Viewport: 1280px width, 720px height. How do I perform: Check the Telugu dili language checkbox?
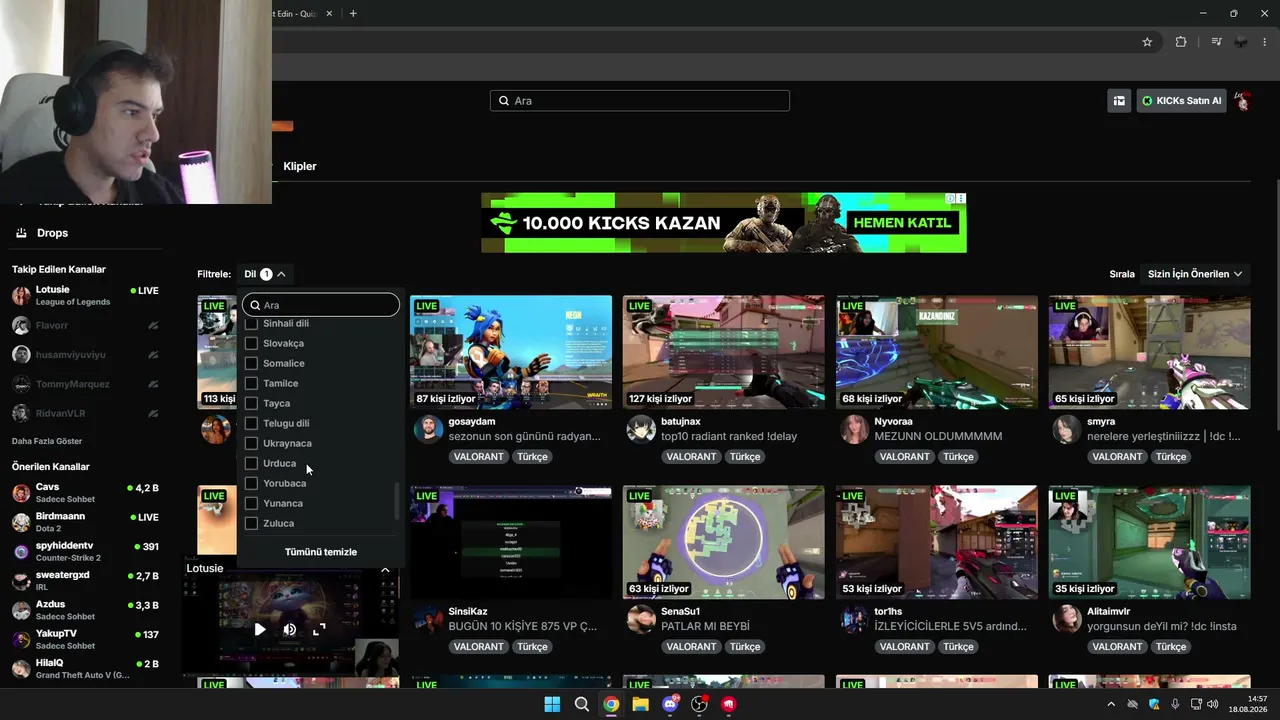(x=251, y=423)
